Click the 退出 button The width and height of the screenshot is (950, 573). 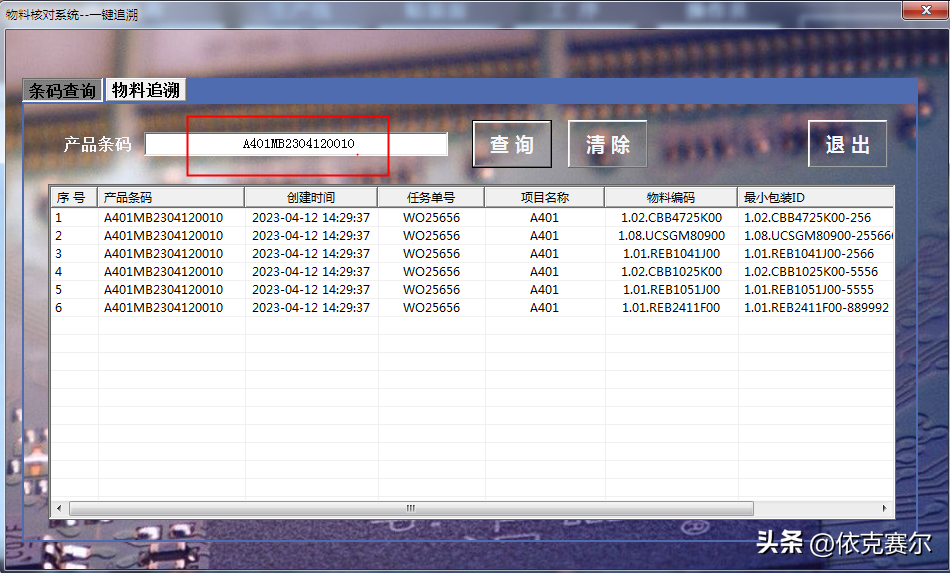tap(848, 144)
